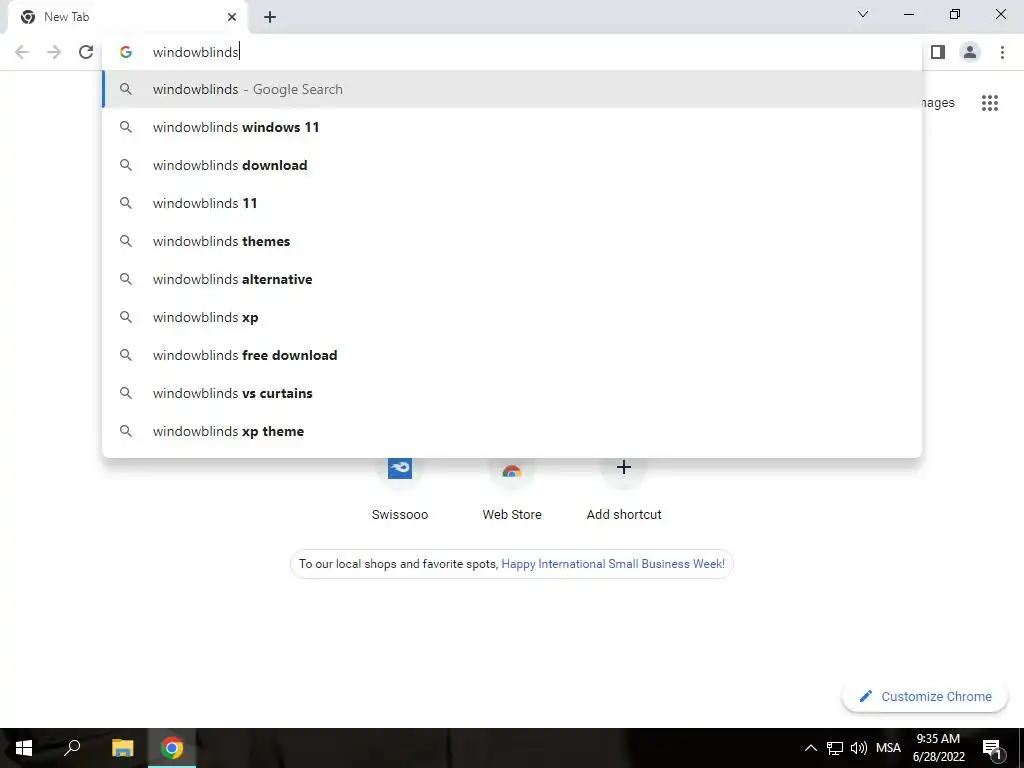Open the Swissooo shortcut icon
This screenshot has height=768, width=1024.
(400, 468)
